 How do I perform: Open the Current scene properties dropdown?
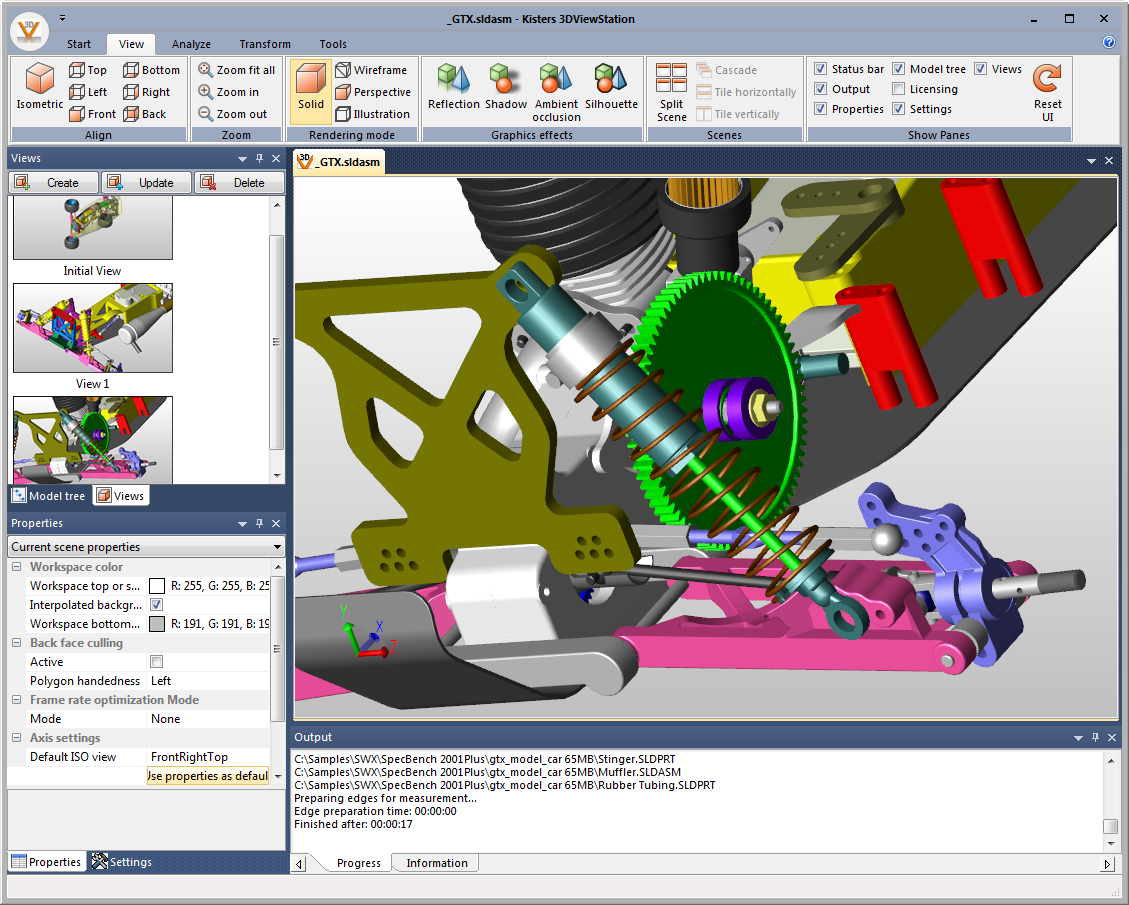click(277, 547)
